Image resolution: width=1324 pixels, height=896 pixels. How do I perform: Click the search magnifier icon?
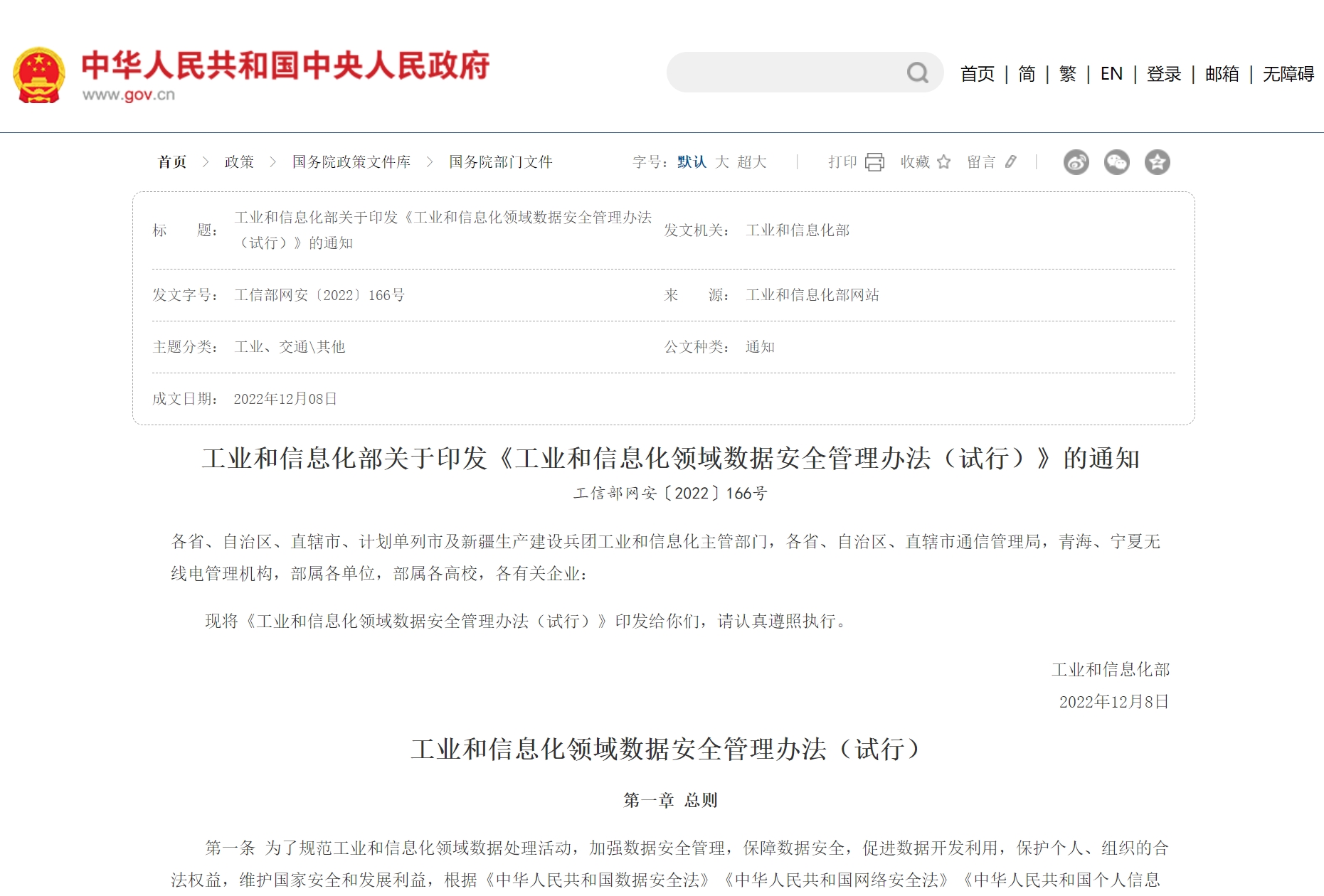(x=917, y=73)
